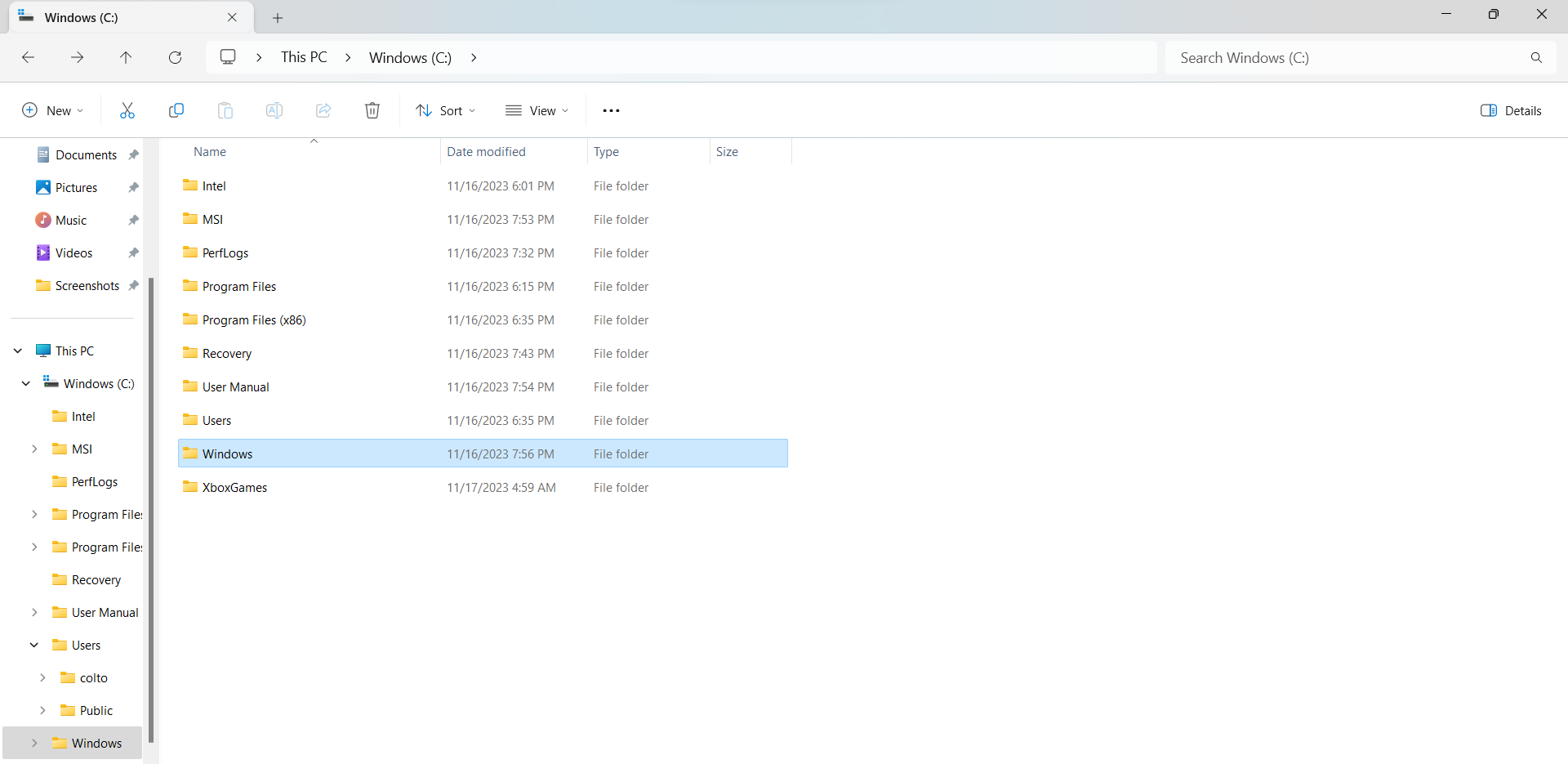The image size is (1568, 764).
Task: Collapse Windows (C:) tree node
Action: pos(26,383)
